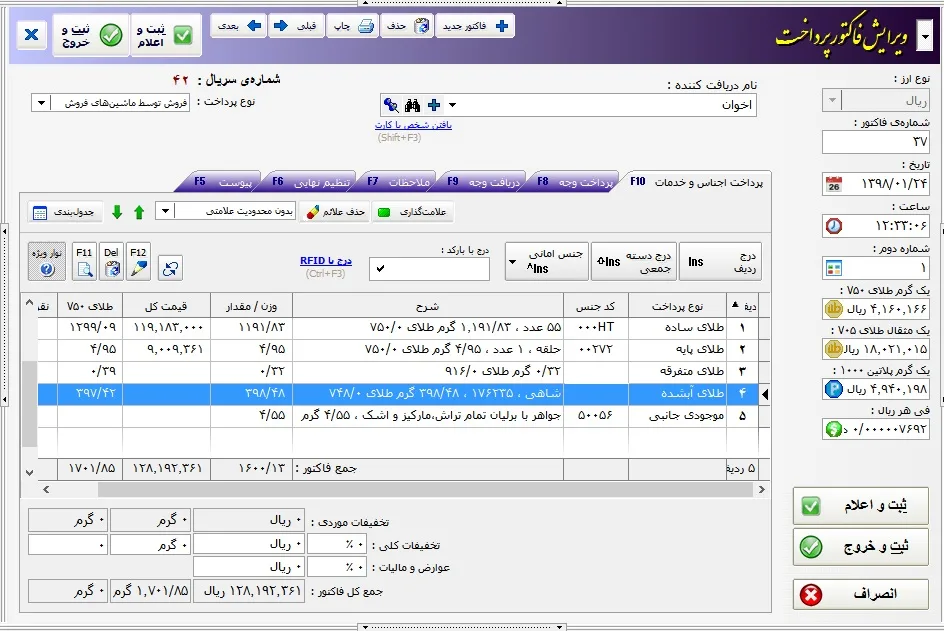Click the درج با RFID link
This screenshot has width=944, height=631.
326,261
